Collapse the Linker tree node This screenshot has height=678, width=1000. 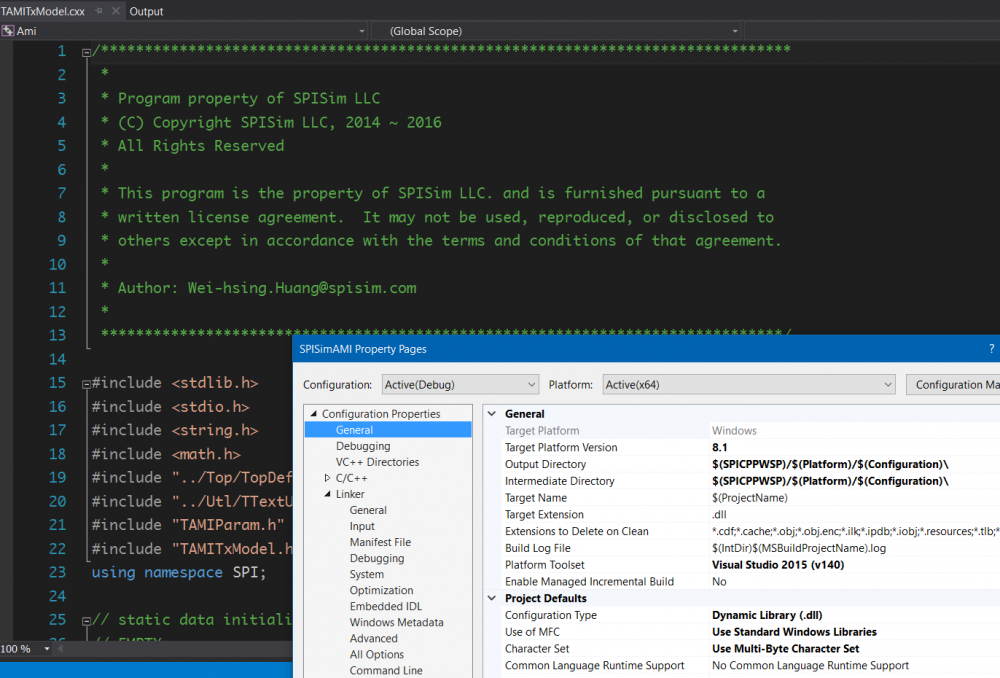[327, 494]
